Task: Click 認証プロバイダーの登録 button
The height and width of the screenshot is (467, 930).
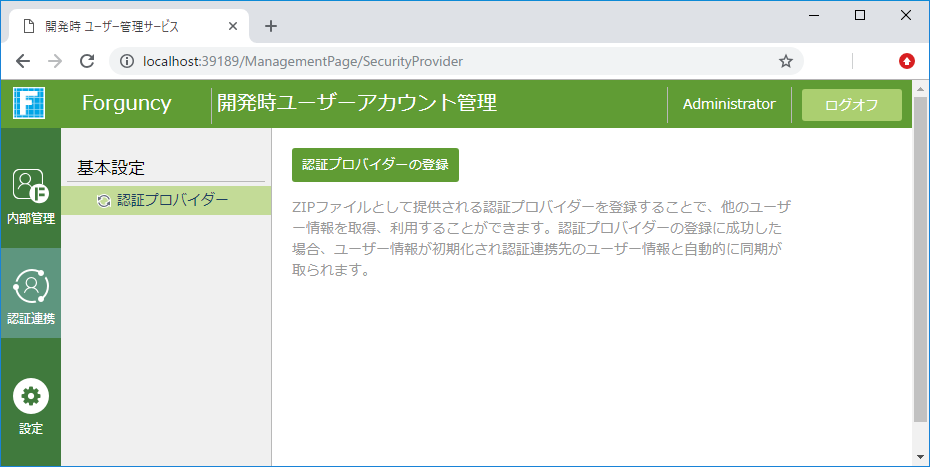Action: point(375,165)
